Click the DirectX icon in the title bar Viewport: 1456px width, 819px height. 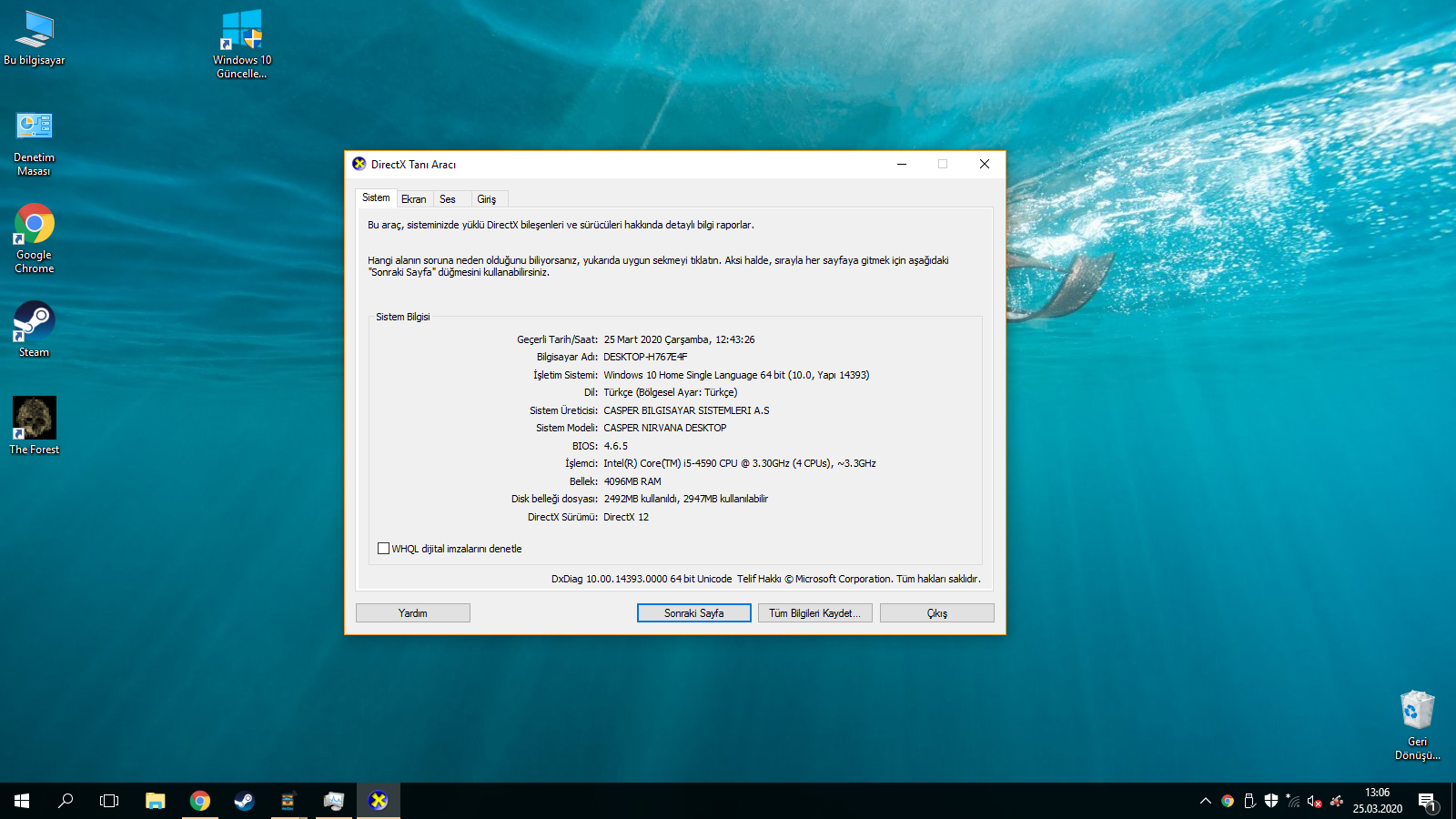click(359, 164)
